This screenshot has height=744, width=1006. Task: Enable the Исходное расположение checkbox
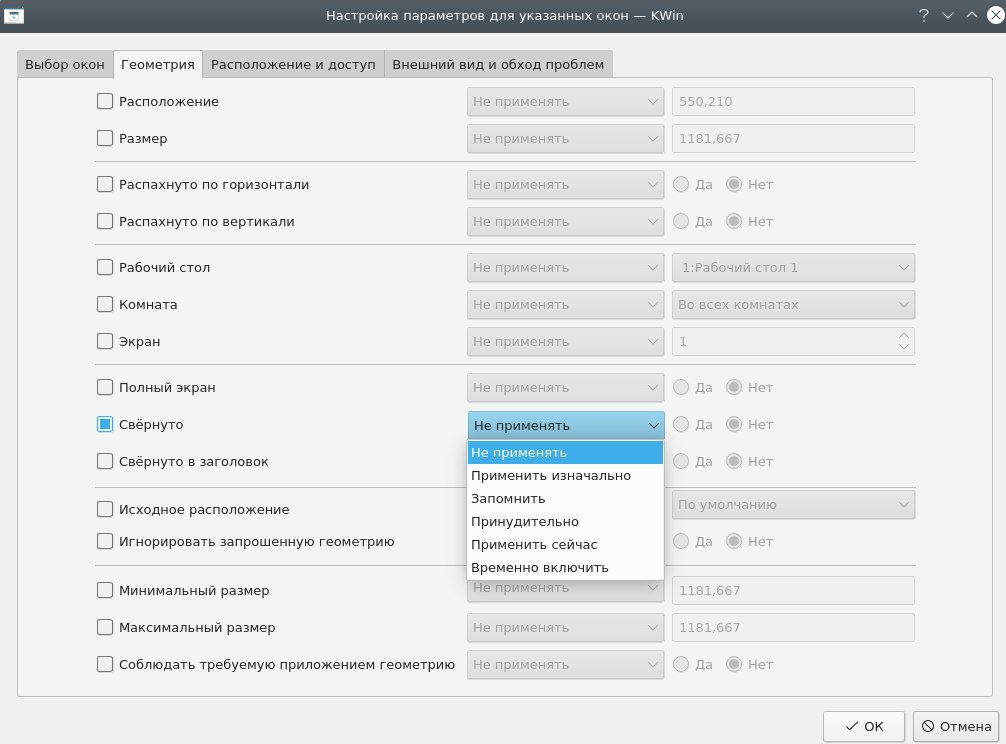click(105, 509)
